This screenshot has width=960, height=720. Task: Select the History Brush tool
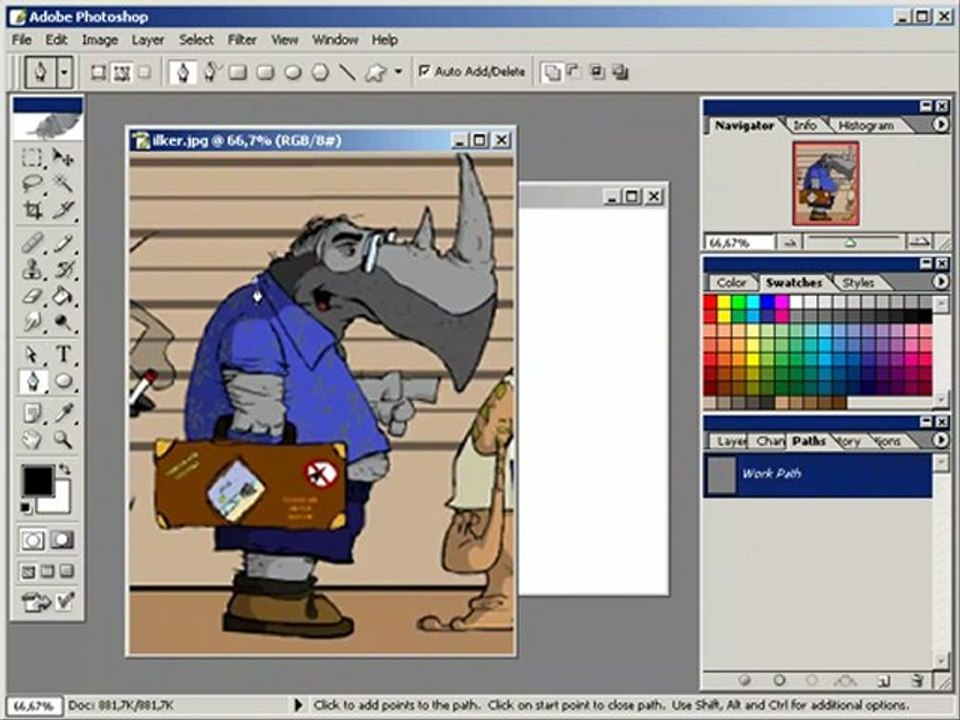(x=62, y=269)
